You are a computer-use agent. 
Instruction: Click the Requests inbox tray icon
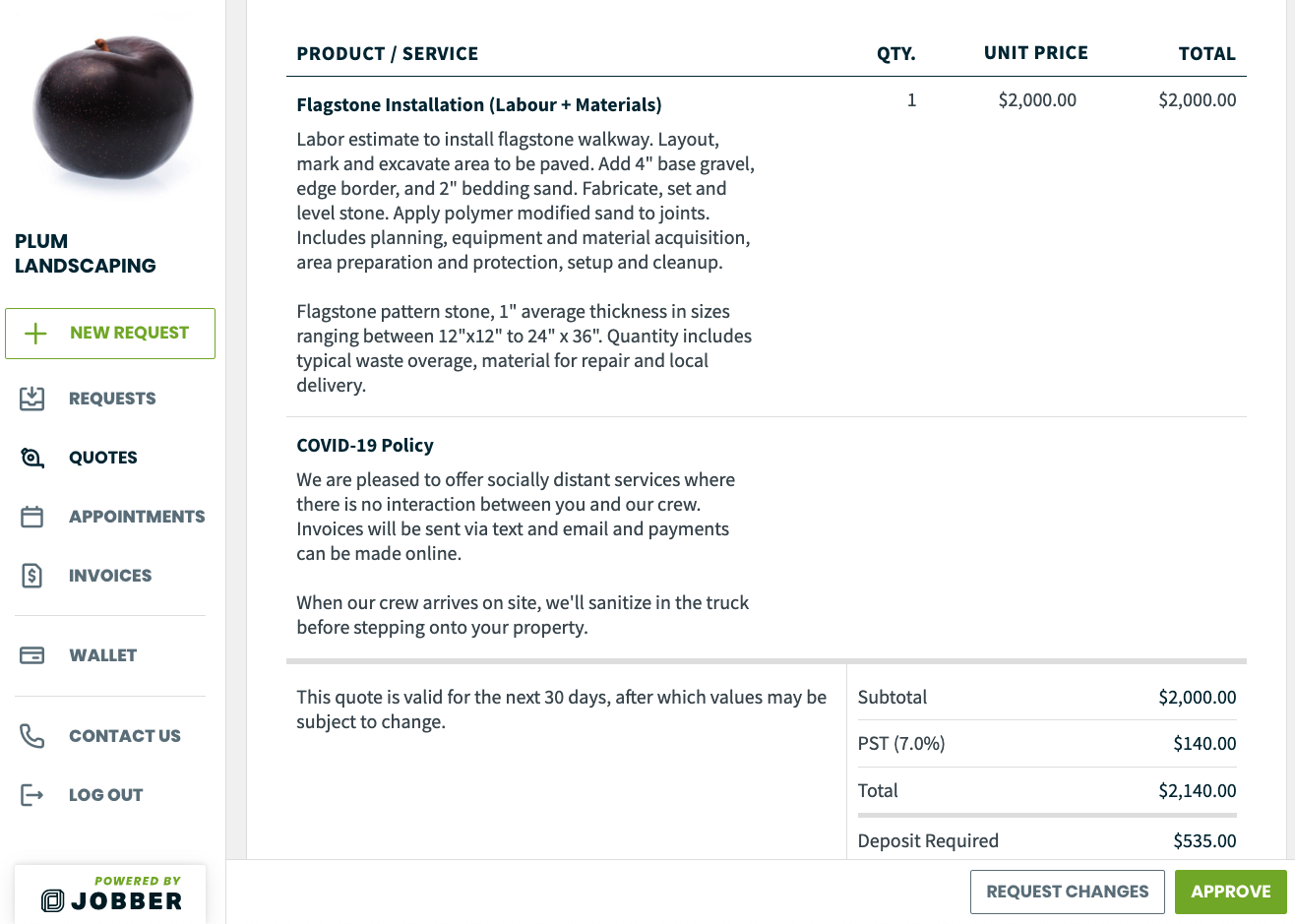pos(32,399)
